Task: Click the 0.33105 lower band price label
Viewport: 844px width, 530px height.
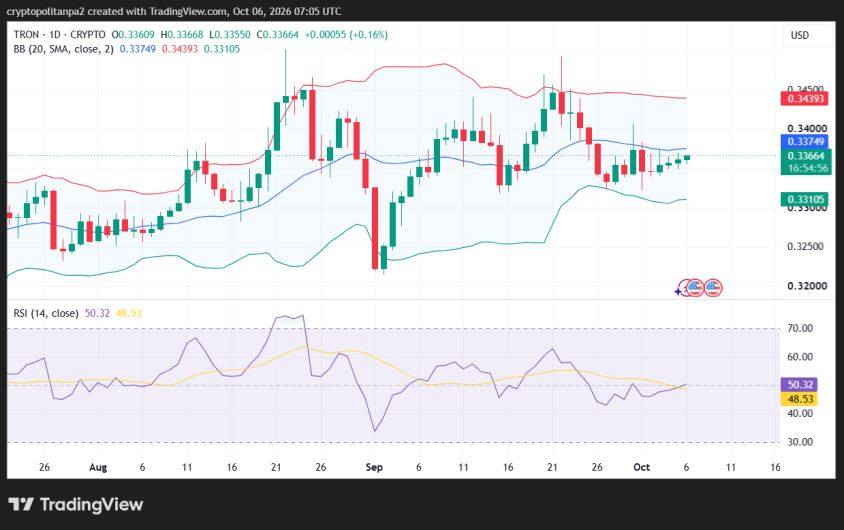Action: click(x=805, y=200)
